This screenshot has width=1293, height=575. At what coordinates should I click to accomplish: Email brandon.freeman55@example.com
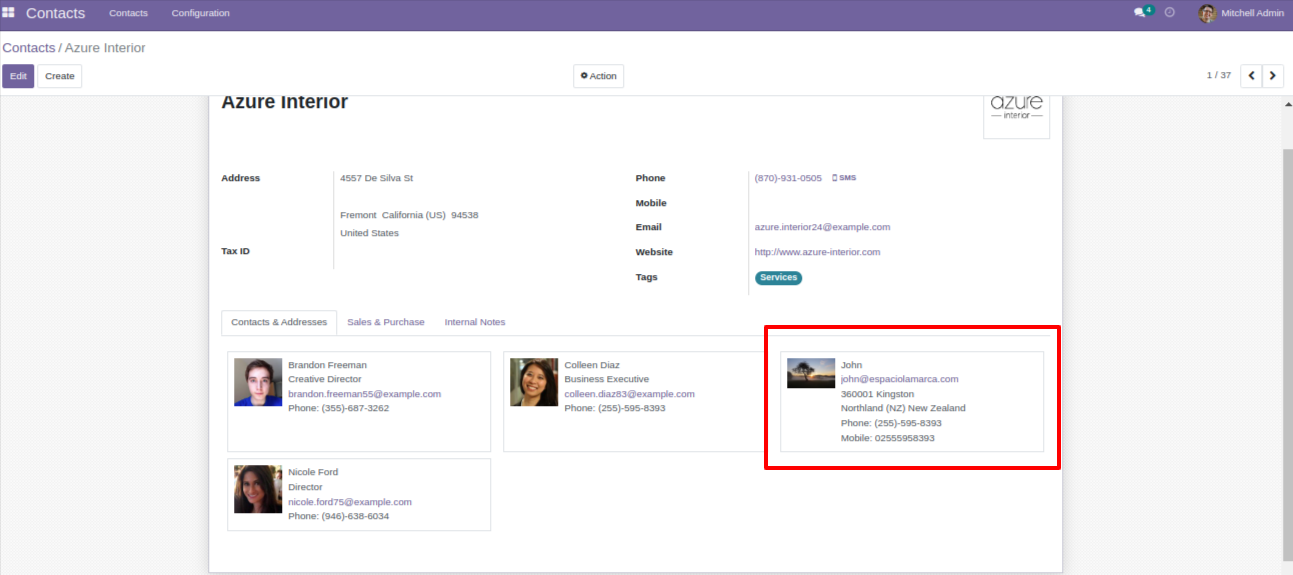(x=364, y=394)
